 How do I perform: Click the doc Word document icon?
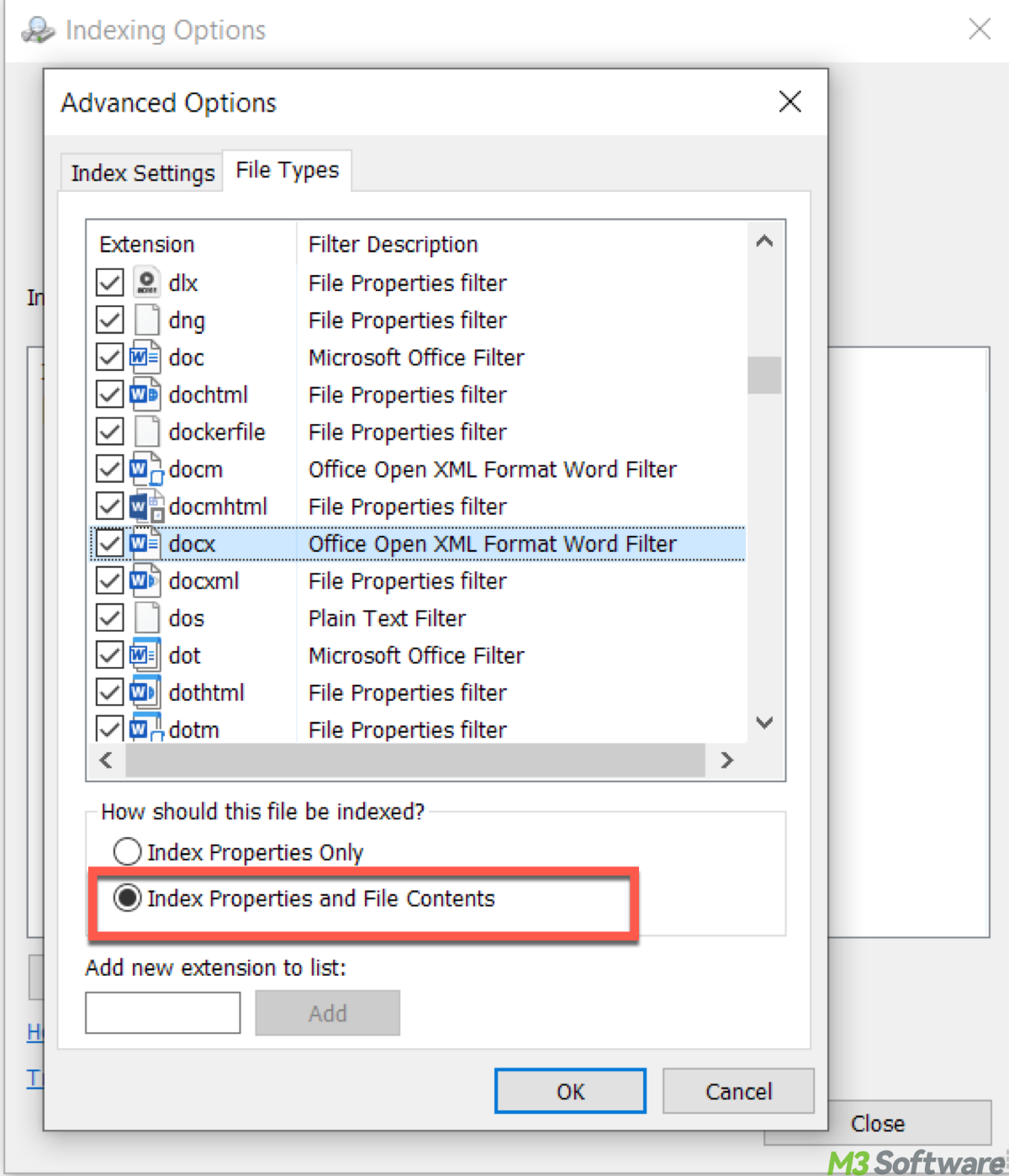145,357
